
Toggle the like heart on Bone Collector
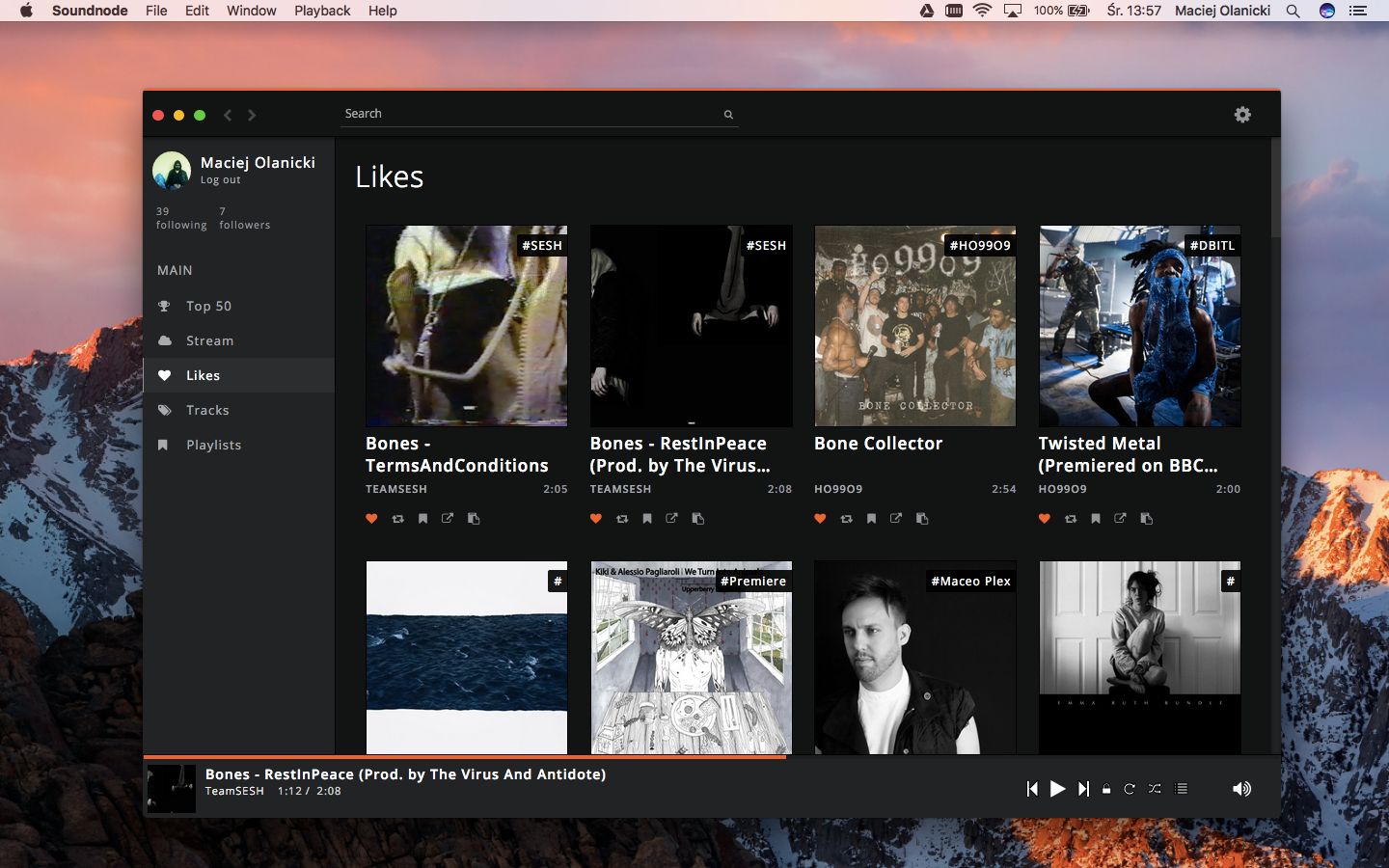(820, 519)
